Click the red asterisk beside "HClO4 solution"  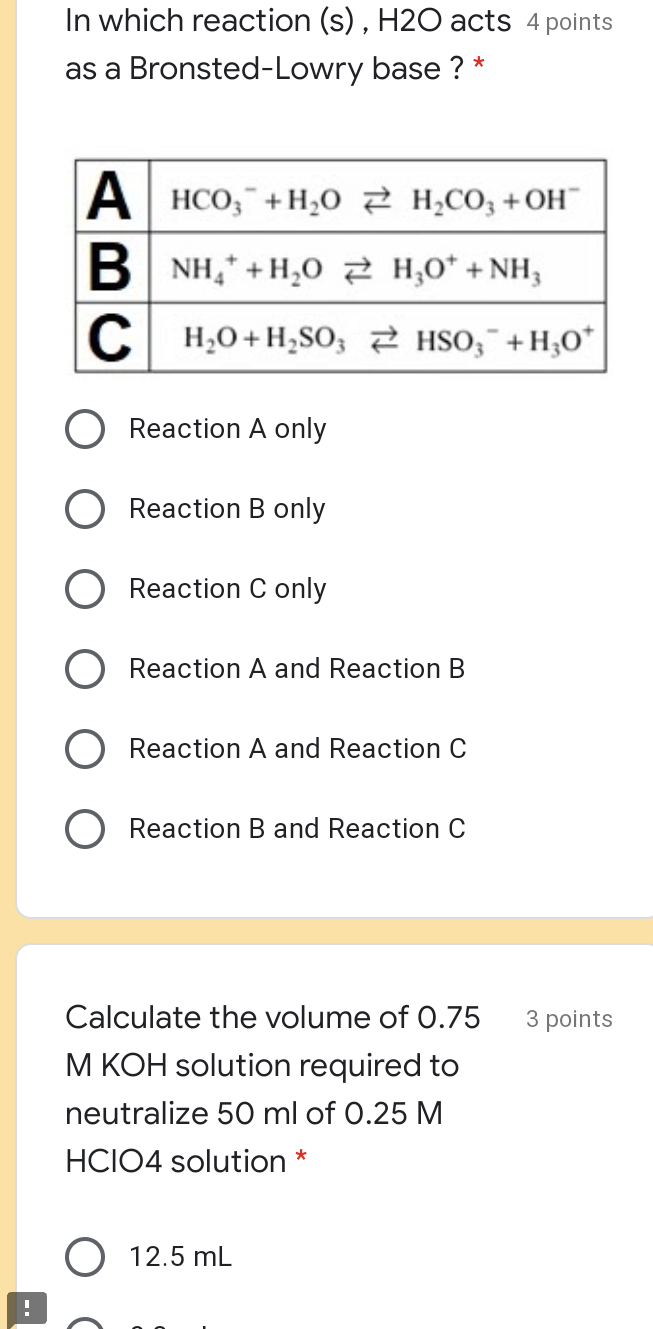[301, 1161]
